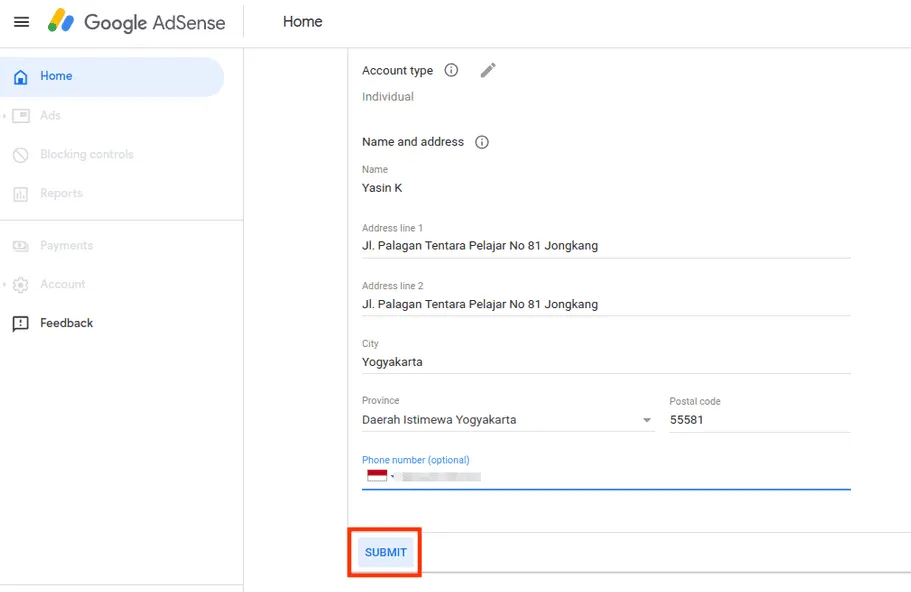The height and width of the screenshot is (592, 911).
Task: Select the Home icon in the sidebar
Action: pos(21,76)
